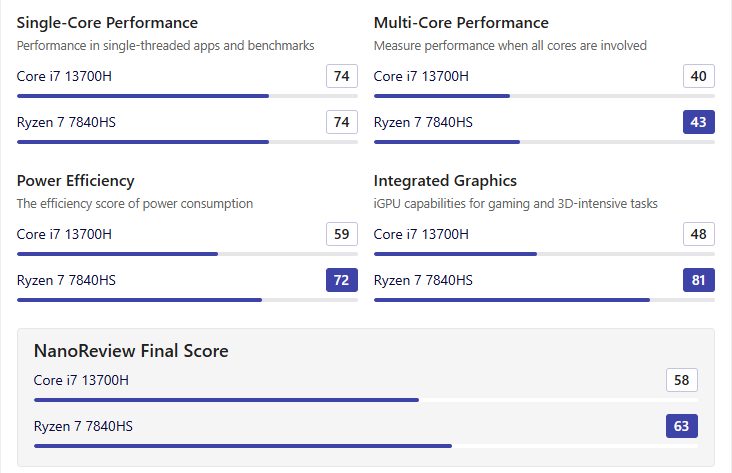This screenshot has width=732, height=473.
Task: Click Ryzen 7 7840HS label under Single-Core Performance
Action: (66, 122)
